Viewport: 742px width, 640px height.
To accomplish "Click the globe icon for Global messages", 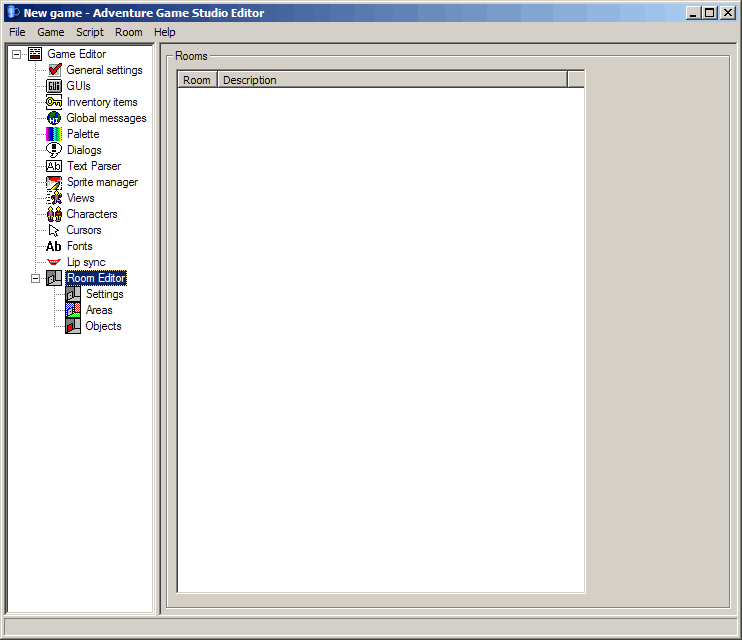I will coord(53,118).
